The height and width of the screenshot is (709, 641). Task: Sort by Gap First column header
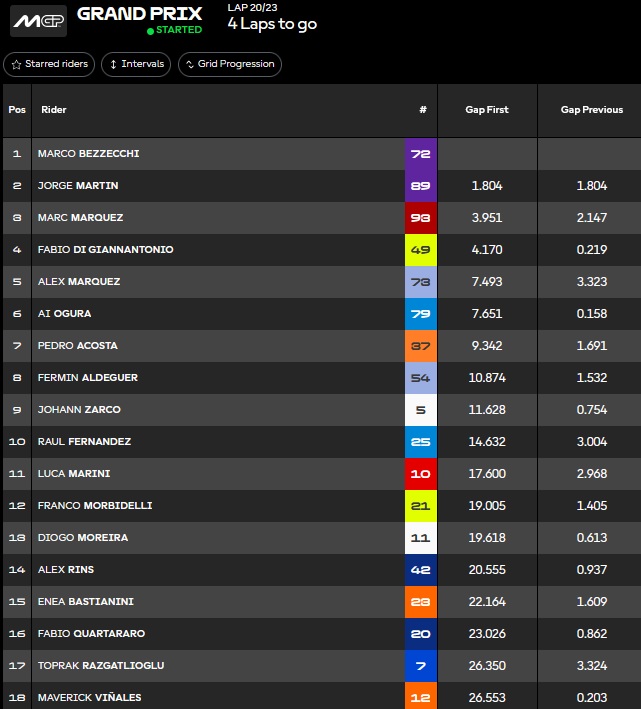487,110
